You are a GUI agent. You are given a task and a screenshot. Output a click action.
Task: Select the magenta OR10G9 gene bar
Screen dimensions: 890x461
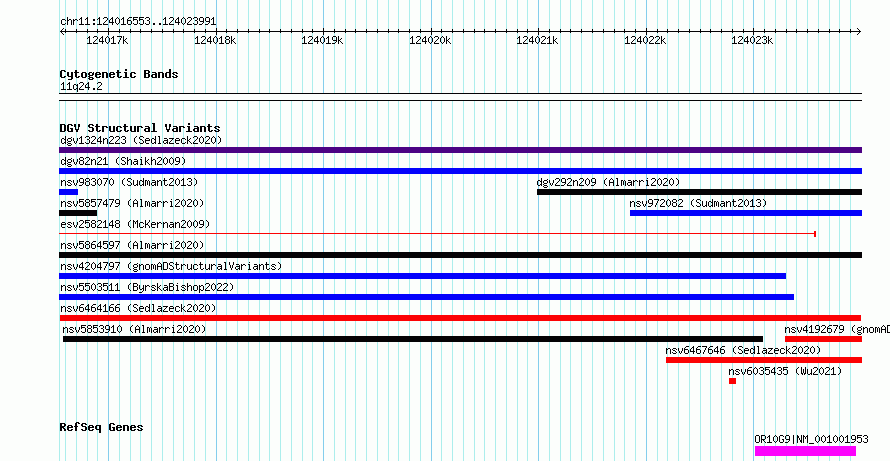[x=805, y=451]
